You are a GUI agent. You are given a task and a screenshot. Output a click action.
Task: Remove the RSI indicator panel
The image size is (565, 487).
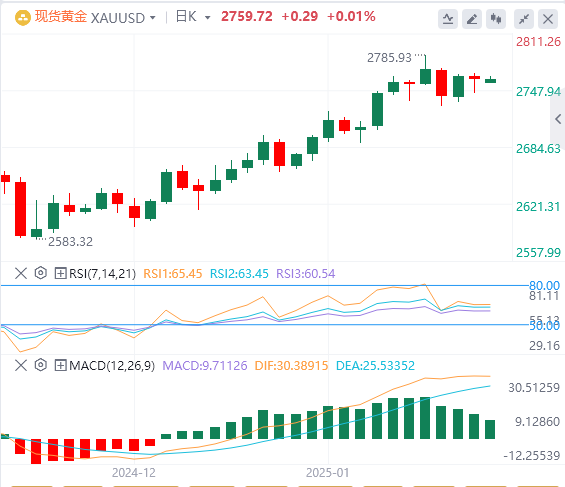(21, 273)
